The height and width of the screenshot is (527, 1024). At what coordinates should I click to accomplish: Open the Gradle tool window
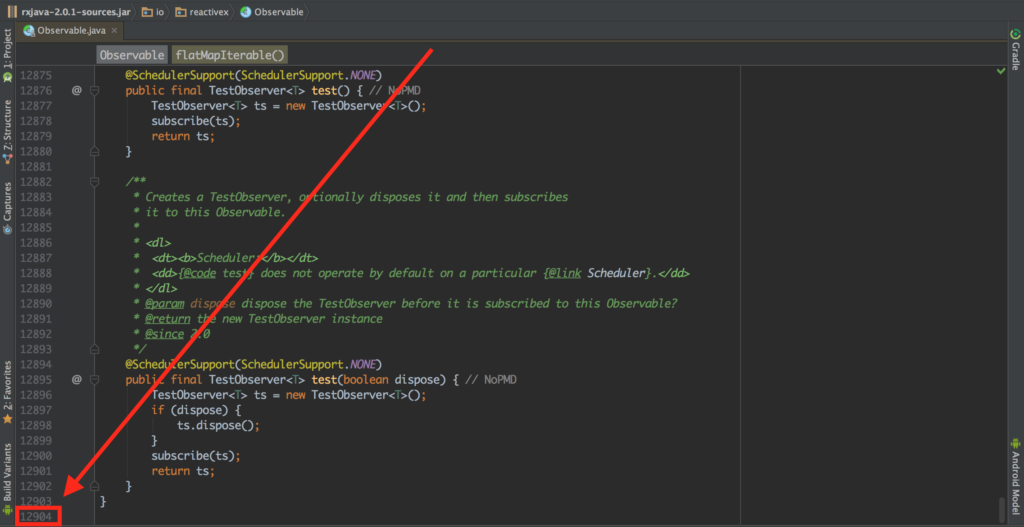pos(1016,49)
